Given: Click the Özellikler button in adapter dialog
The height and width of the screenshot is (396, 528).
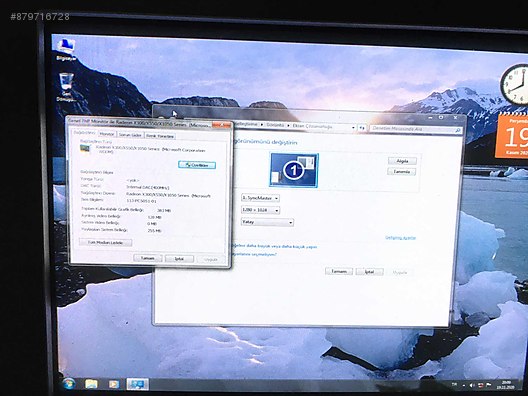Looking at the screenshot, I should click(x=197, y=165).
